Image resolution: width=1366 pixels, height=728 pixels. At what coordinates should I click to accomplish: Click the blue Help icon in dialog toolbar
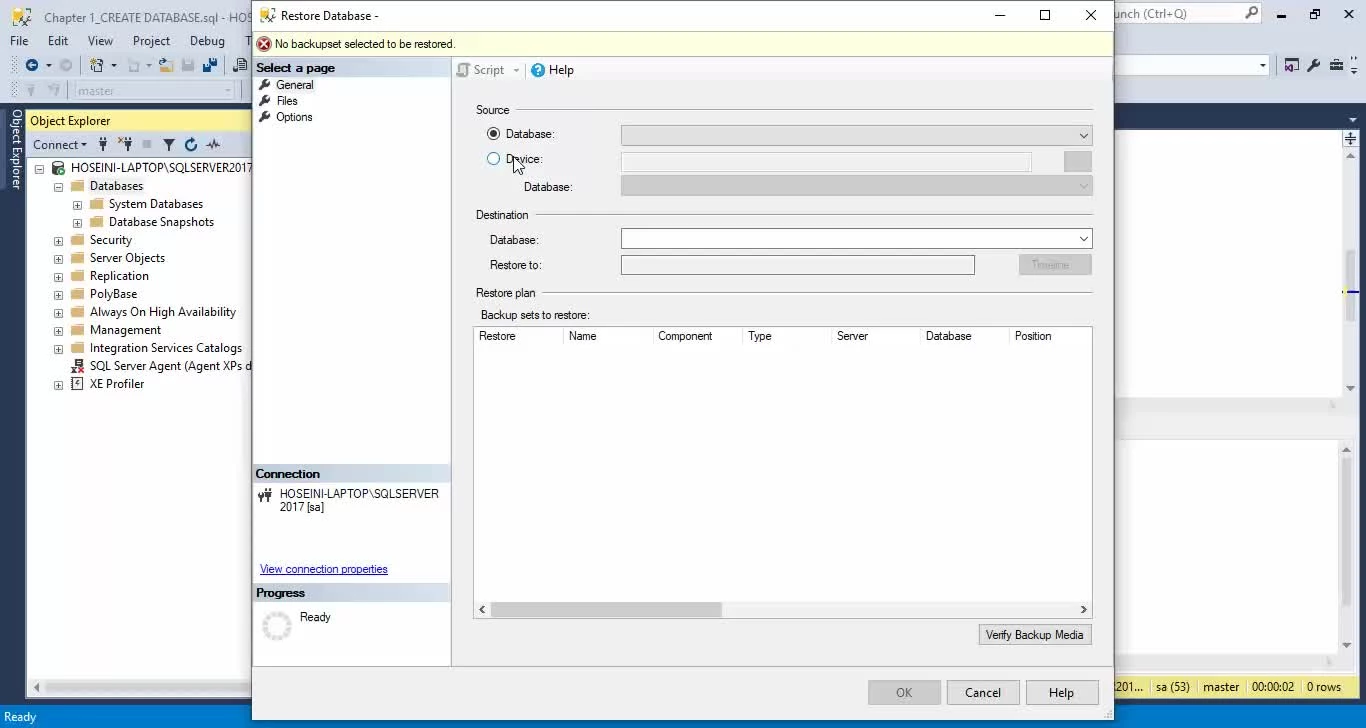(538, 70)
